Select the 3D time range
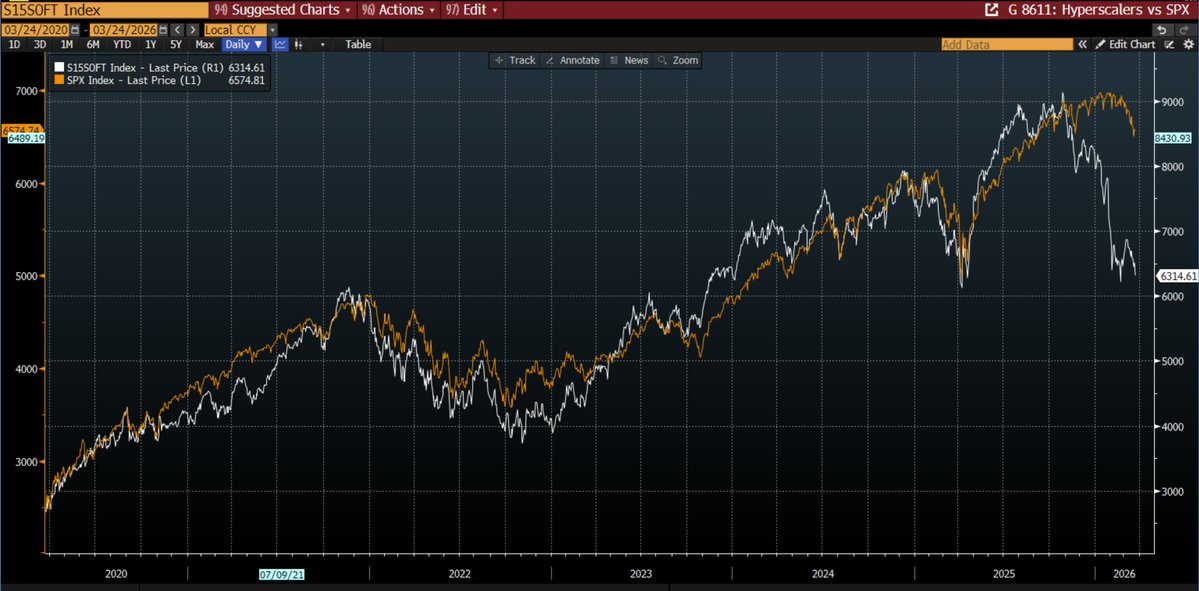The image size is (1199, 591). pyautogui.click(x=40, y=44)
